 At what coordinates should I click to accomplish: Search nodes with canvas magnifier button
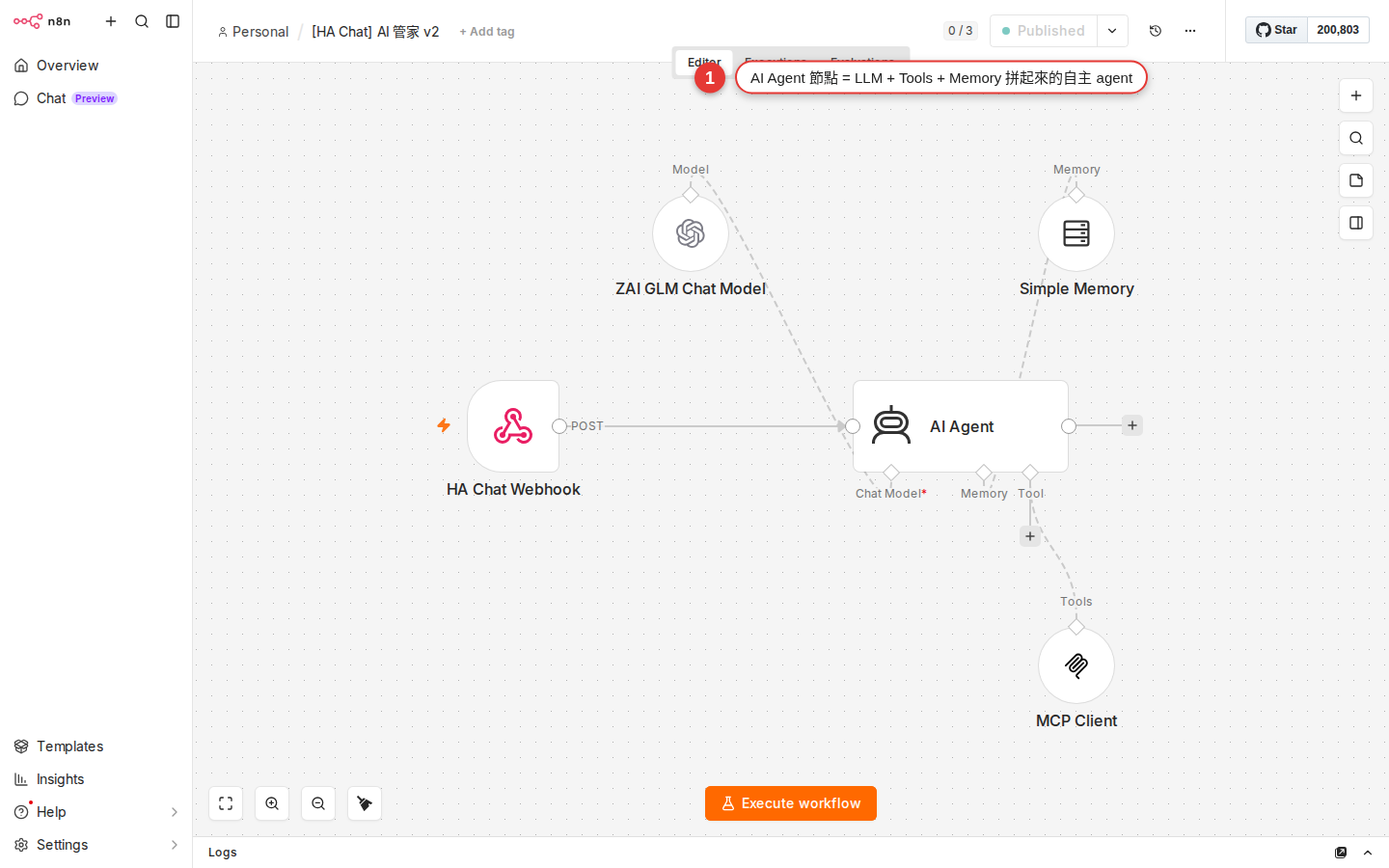pyautogui.click(x=1356, y=138)
